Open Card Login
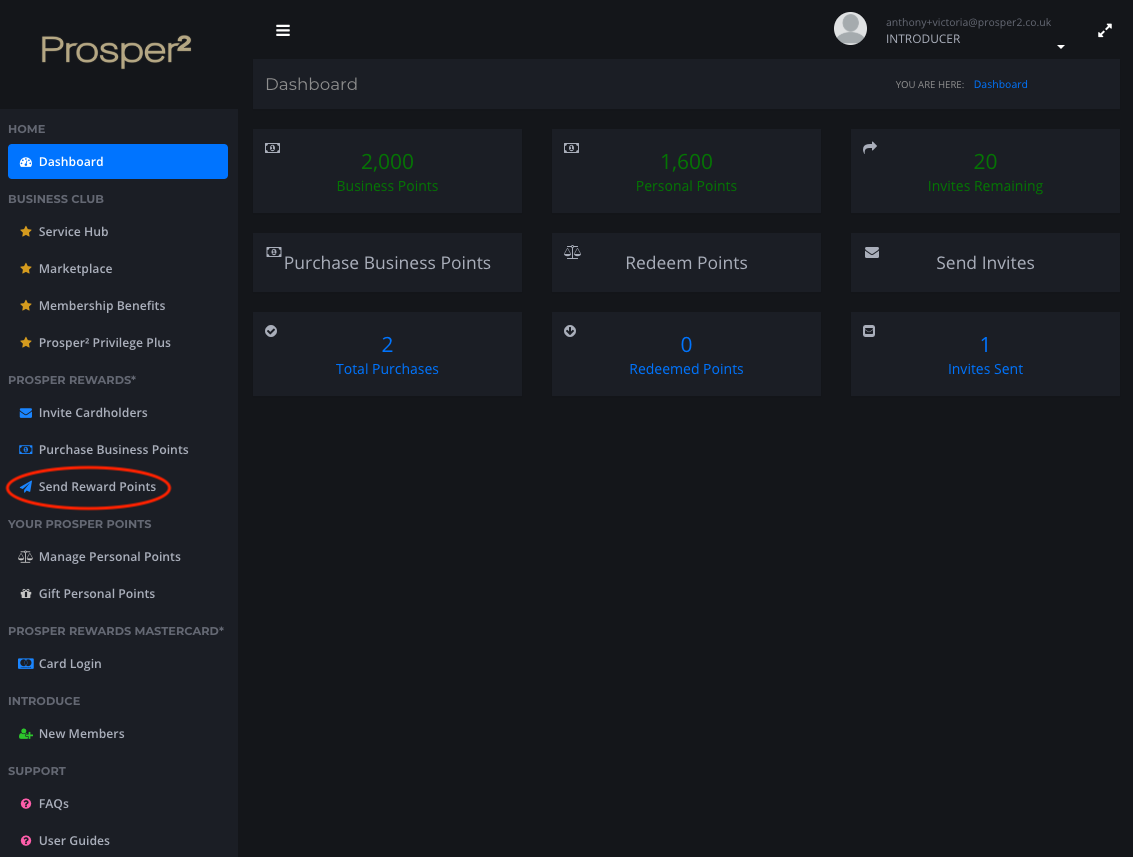 70,663
